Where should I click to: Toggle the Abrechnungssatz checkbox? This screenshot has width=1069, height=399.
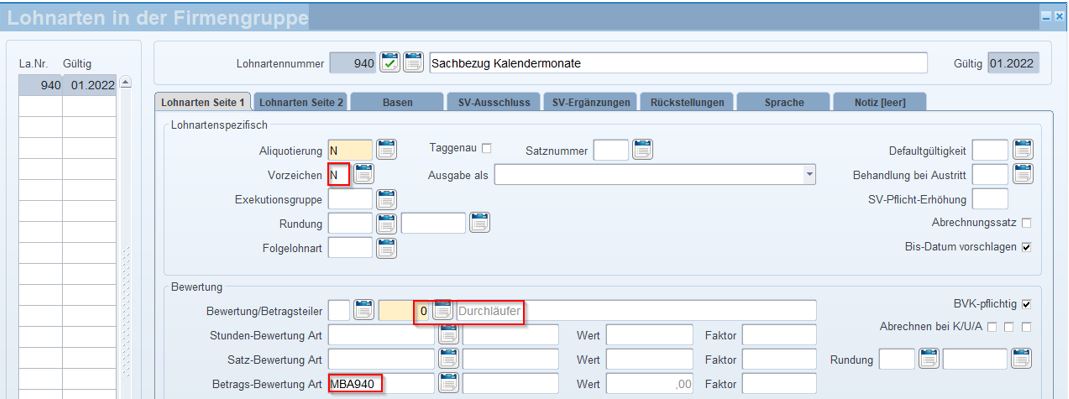[x=1026, y=223]
